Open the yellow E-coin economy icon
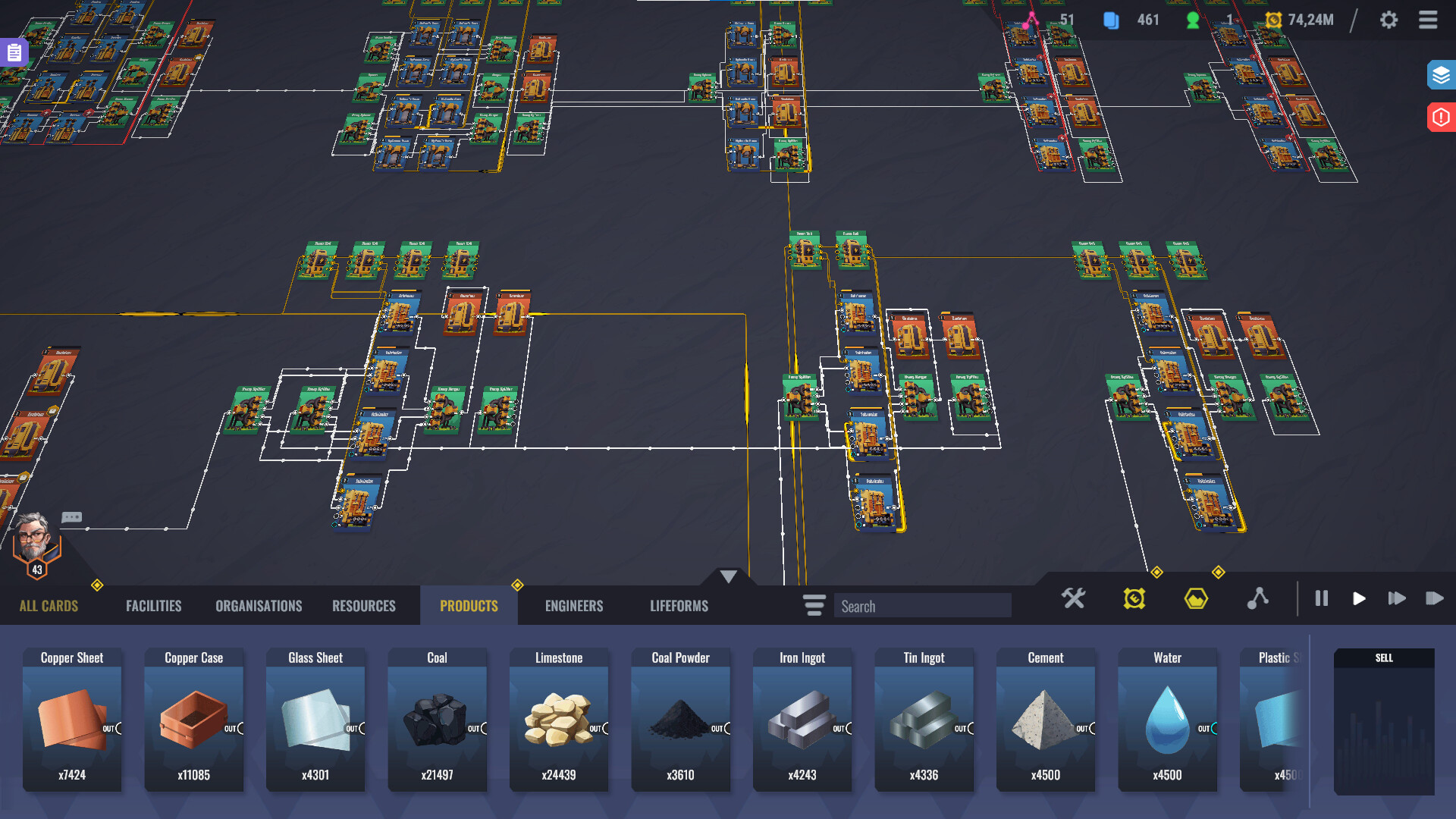 coord(1134,598)
